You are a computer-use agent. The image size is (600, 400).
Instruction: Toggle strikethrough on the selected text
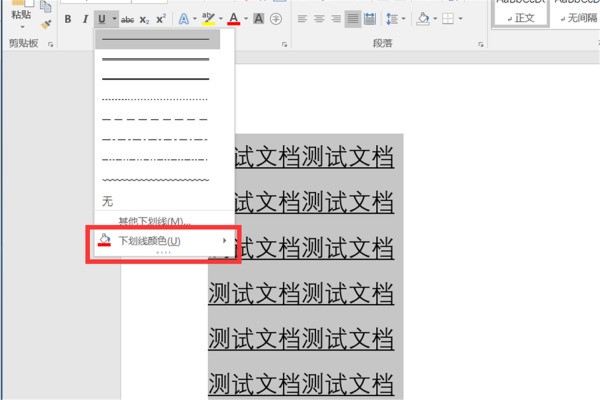click(127, 19)
